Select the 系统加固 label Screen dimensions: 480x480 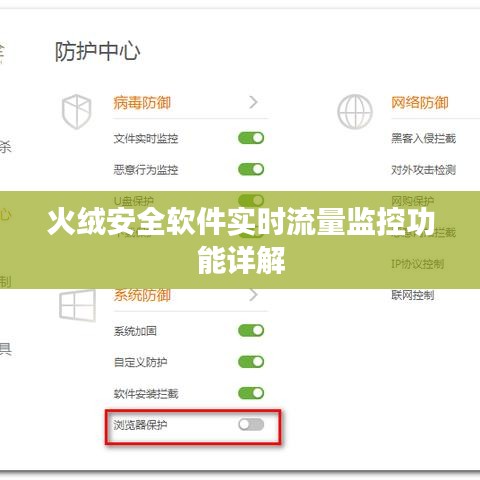[135, 331]
